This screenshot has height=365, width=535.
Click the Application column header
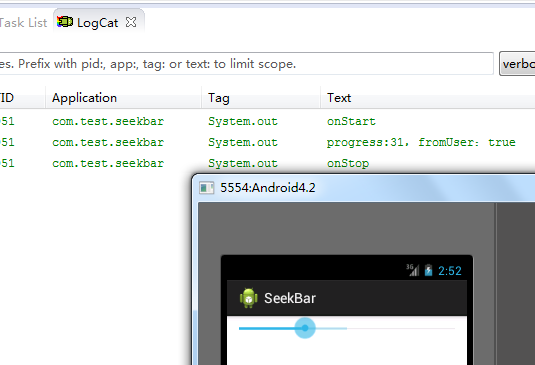(84, 98)
